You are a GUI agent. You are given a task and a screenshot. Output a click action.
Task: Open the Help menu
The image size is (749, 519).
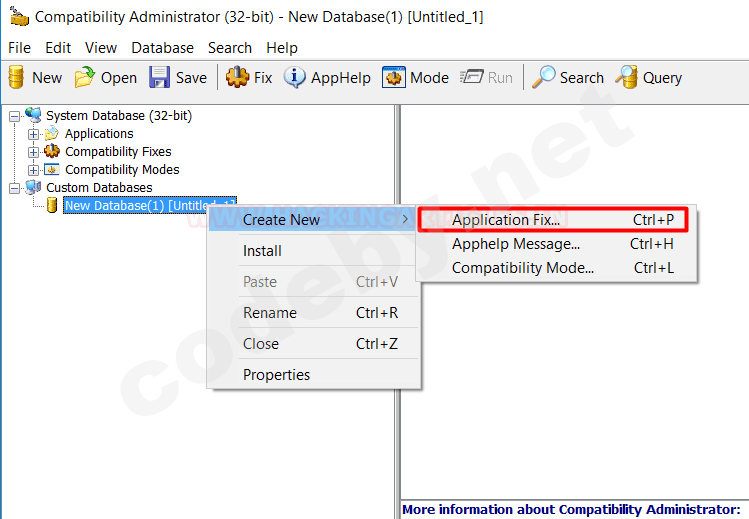tap(282, 48)
